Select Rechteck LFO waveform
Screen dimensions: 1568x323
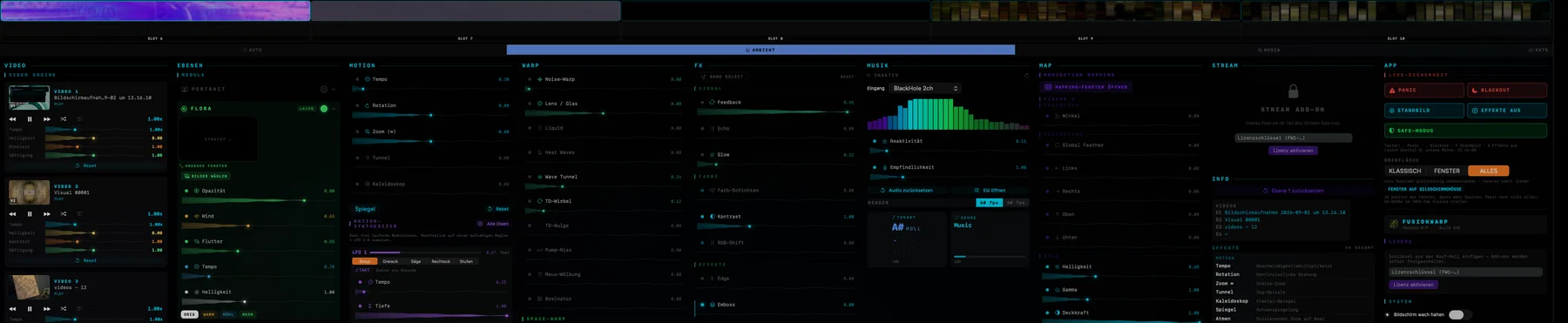[x=441, y=261]
